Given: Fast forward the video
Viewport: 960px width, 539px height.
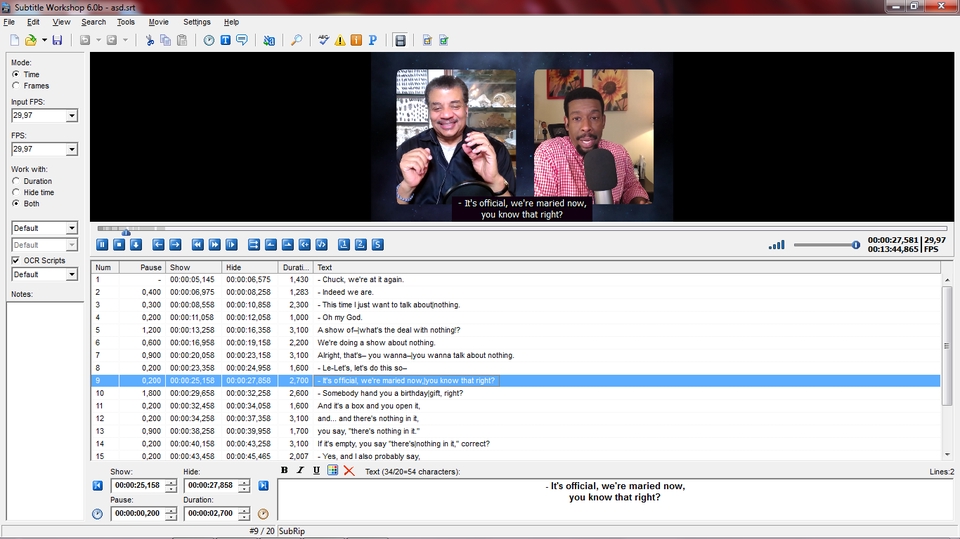Looking at the screenshot, I should coord(214,244).
